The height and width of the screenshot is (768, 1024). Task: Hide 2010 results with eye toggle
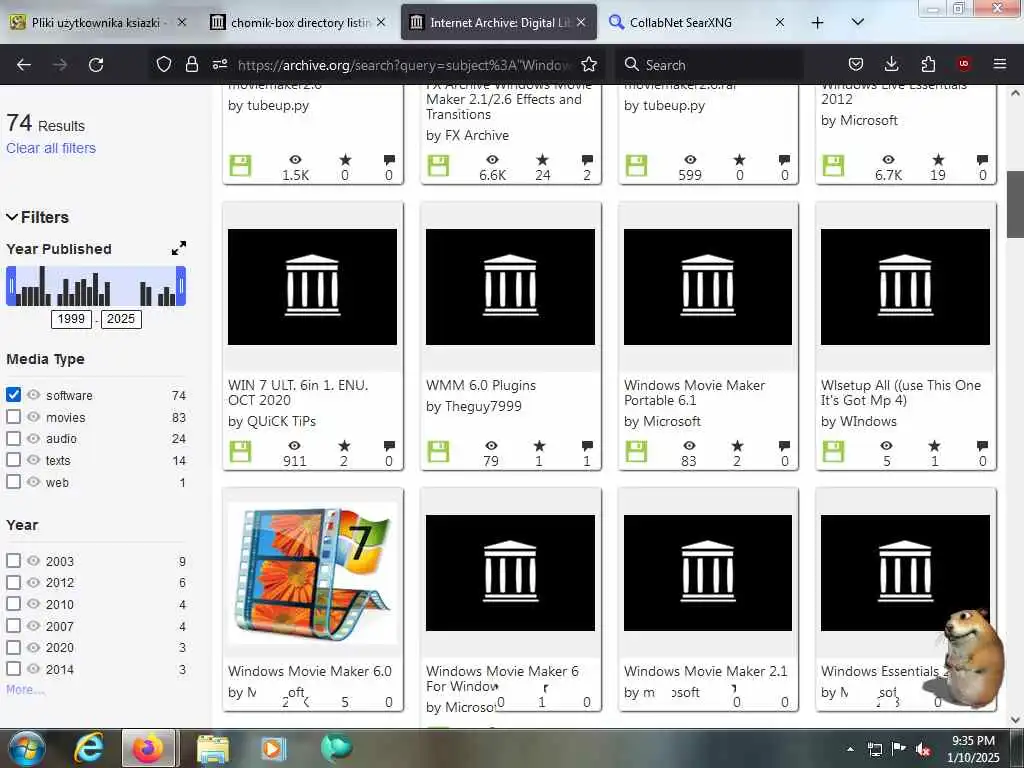coord(34,603)
